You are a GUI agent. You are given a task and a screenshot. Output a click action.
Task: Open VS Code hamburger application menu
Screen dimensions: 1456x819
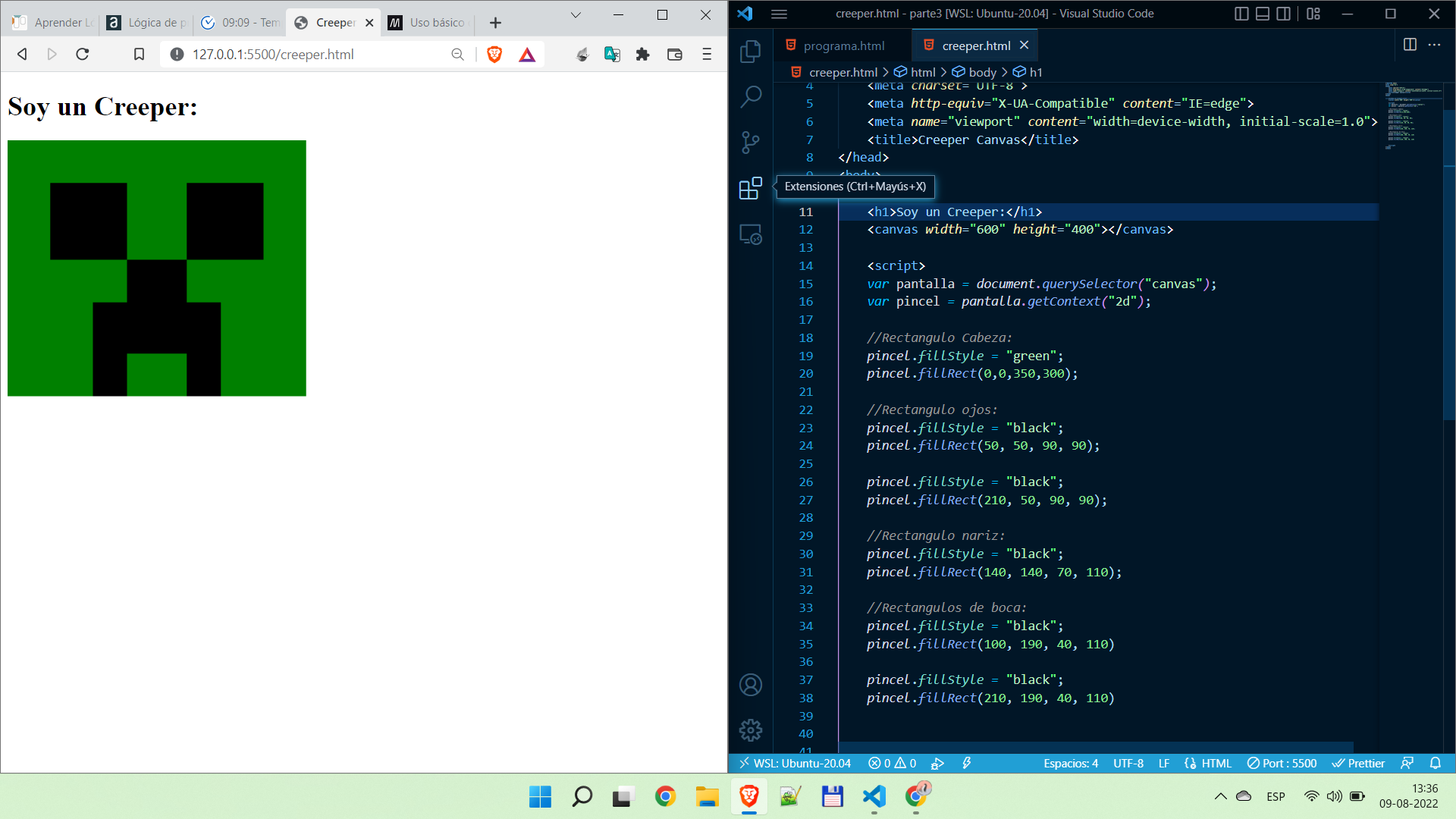click(x=779, y=14)
